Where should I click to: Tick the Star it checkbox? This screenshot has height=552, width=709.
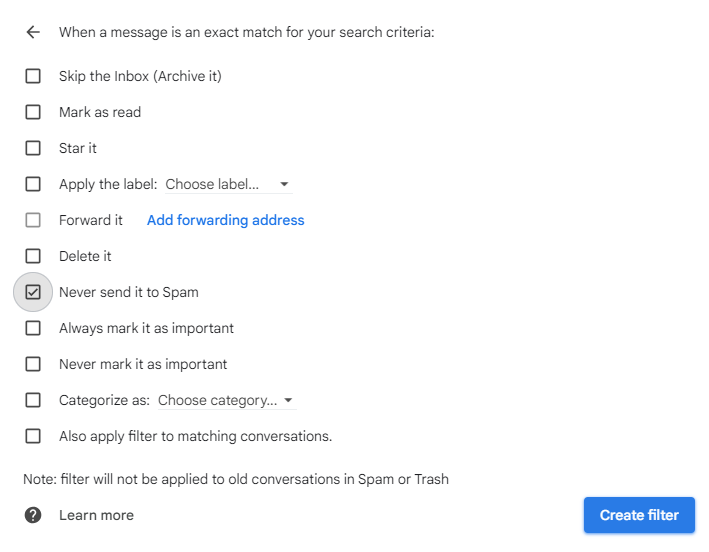33,148
